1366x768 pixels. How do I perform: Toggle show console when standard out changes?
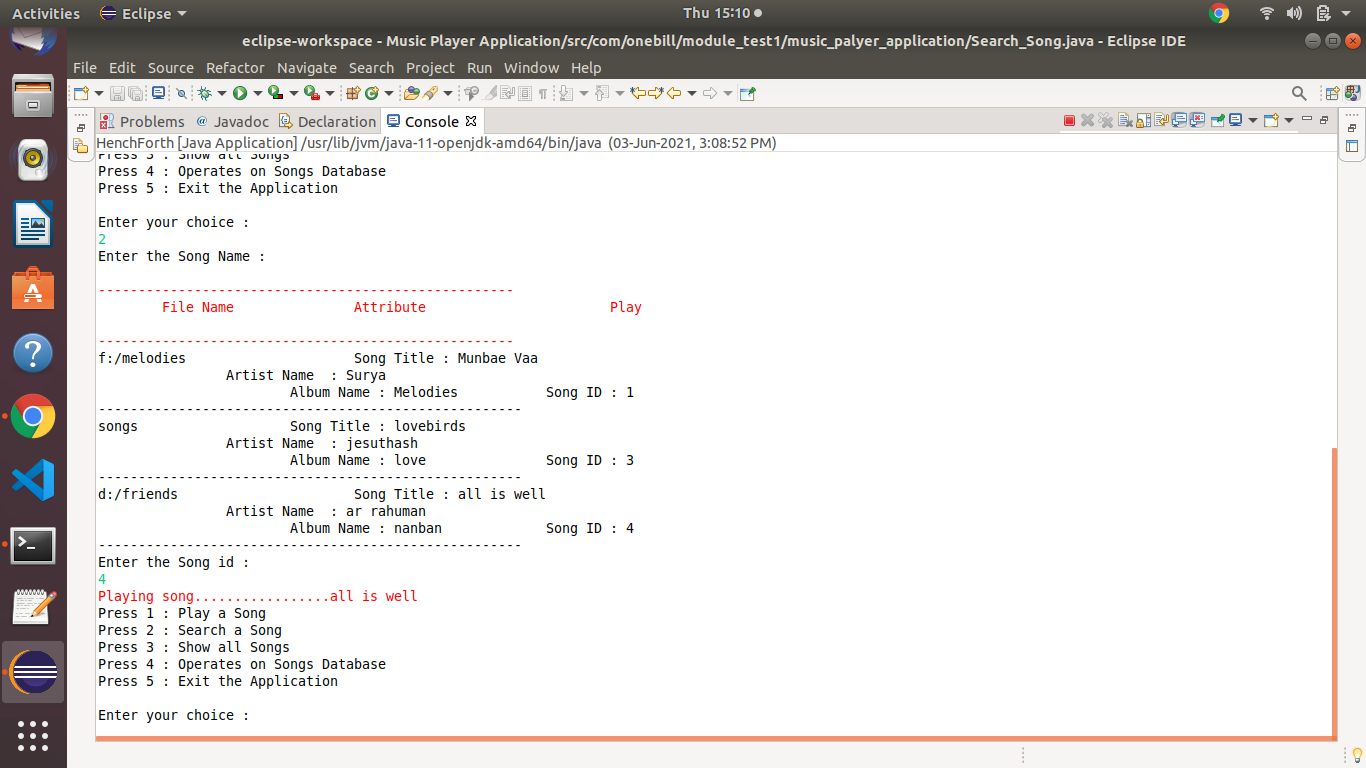tap(1179, 119)
